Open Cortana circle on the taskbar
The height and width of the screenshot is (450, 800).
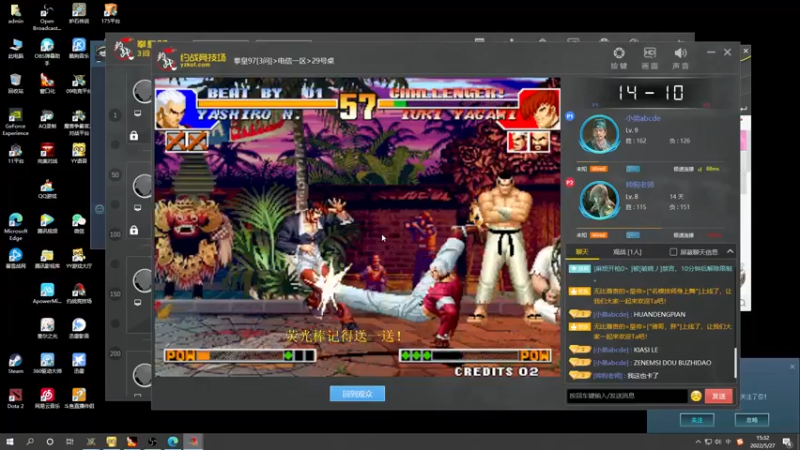click(x=49, y=441)
